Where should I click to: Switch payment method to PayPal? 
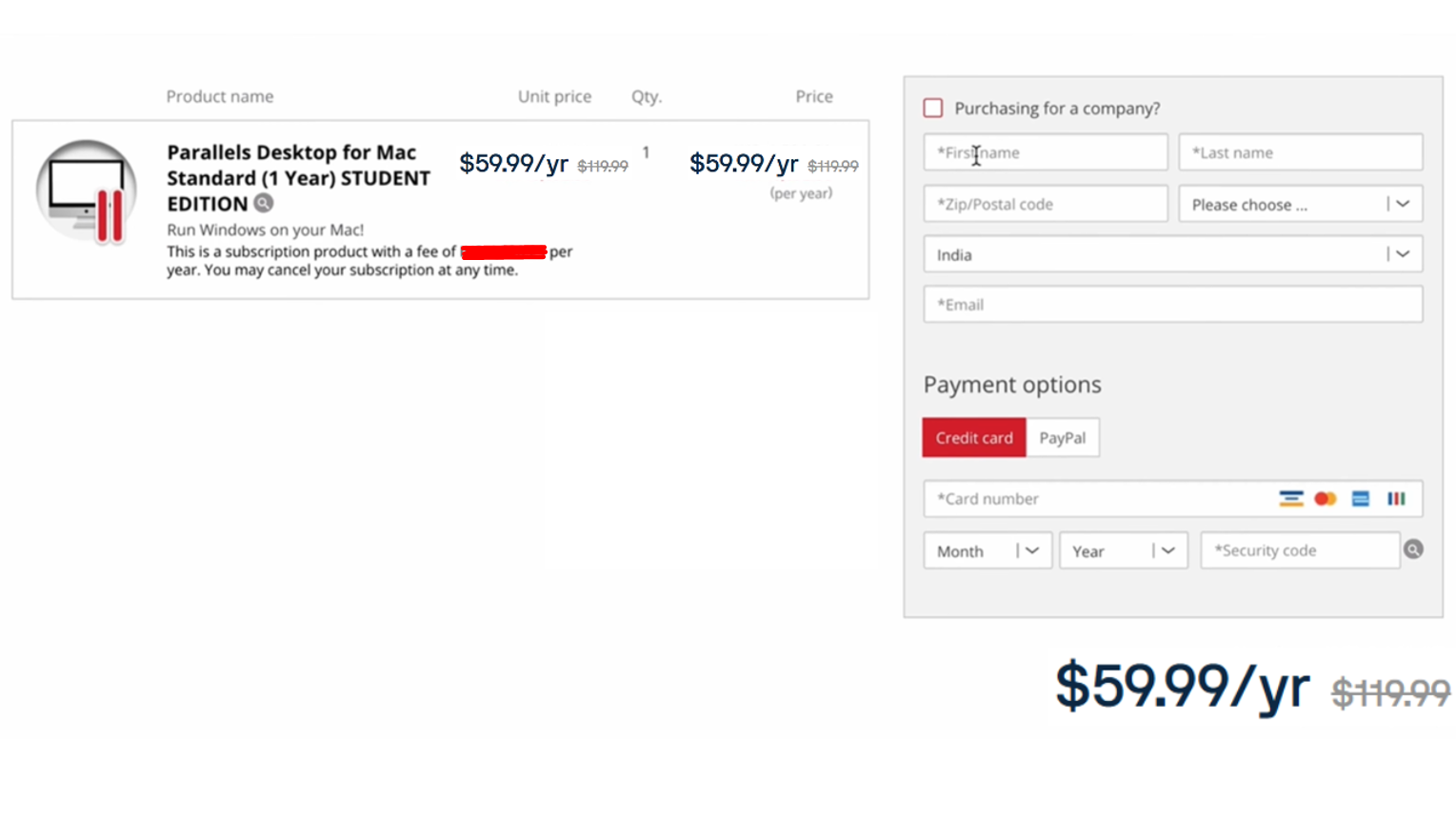[x=1063, y=437]
